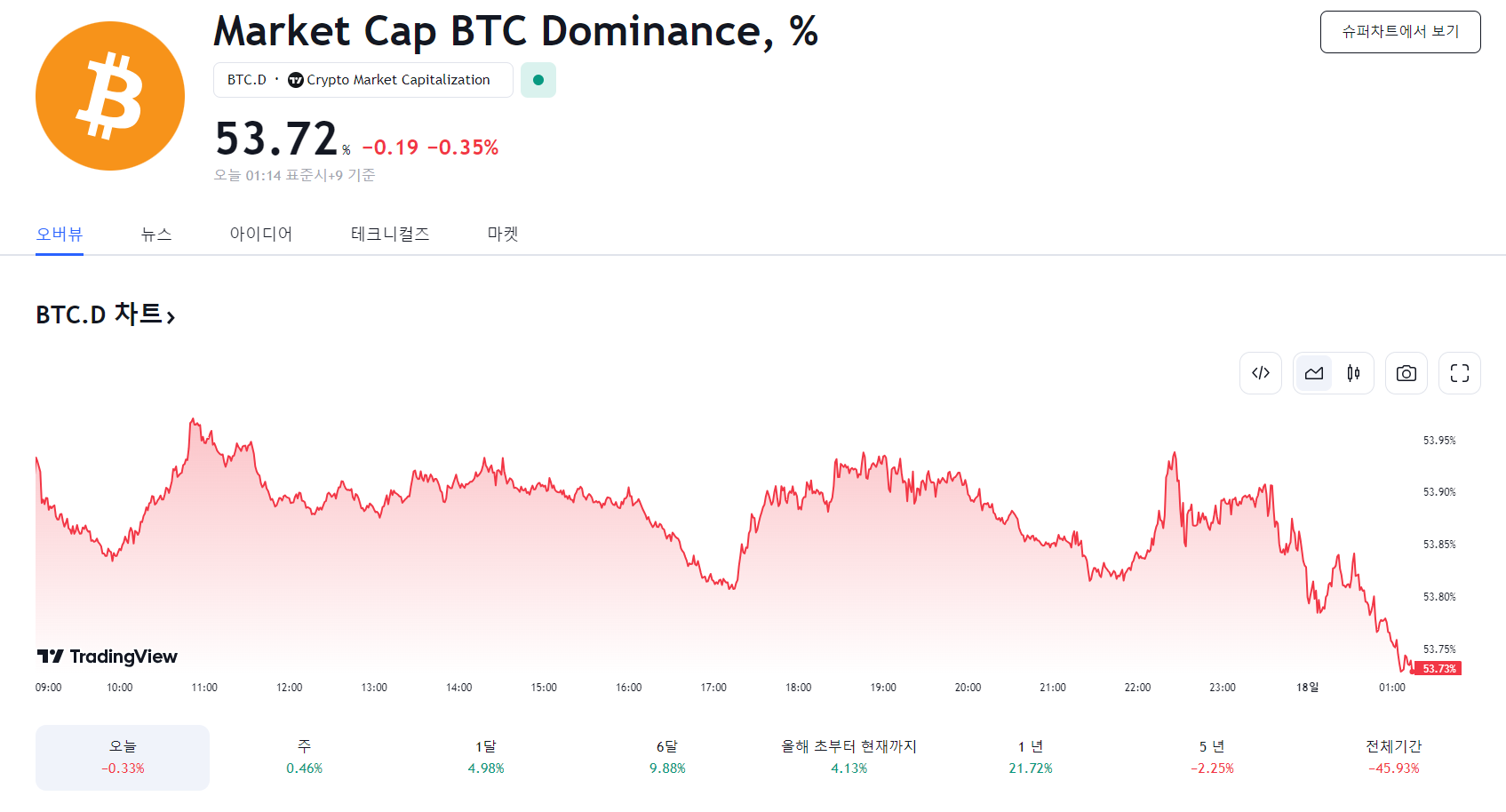Click the 슈퍼차트에서 보기 button

(x=1399, y=31)
